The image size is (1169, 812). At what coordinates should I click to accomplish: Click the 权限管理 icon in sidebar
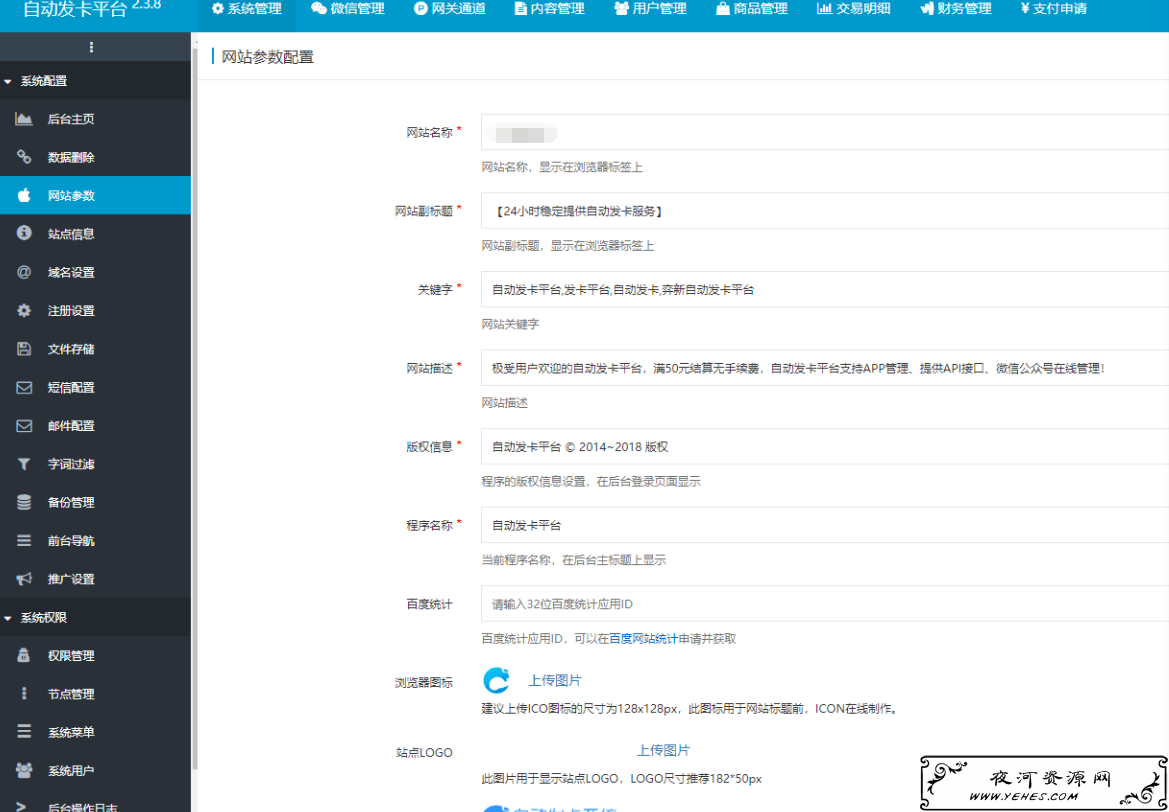tap(24, 655)
